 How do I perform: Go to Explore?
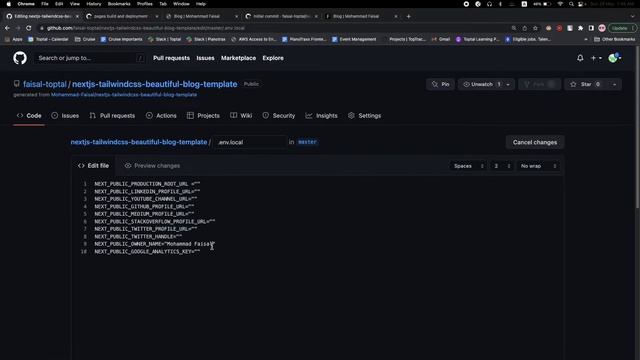(273, 58)
